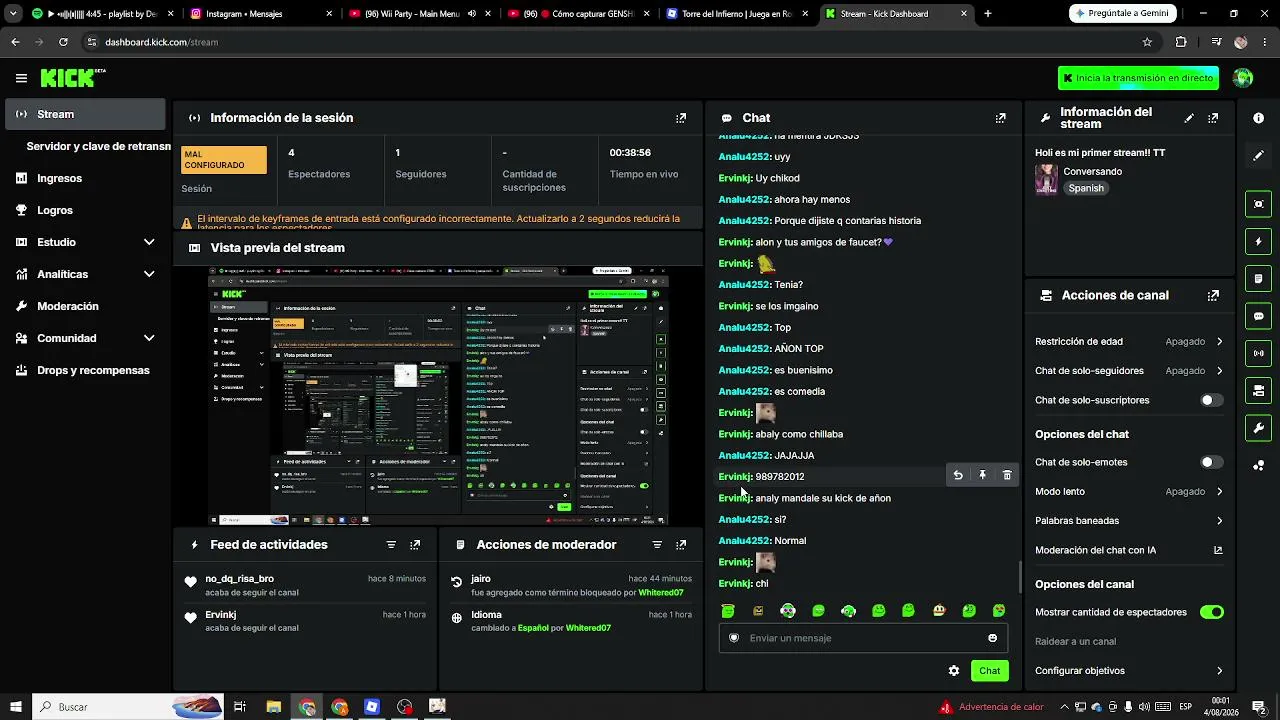Open Palabras baneadas settings
The width and height of the screenshot is (1280, 720).
click(1129, 521)
